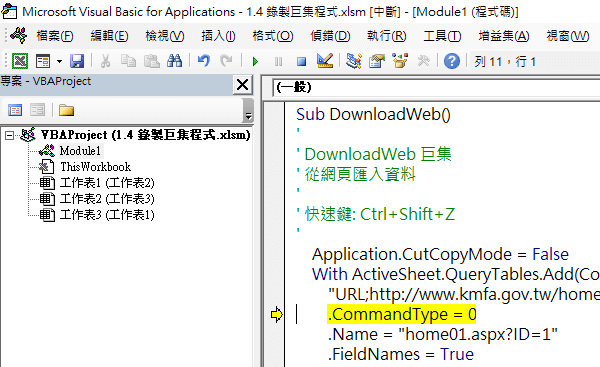Open Help with the question mark icon
The image size is (600, 367).
tap(452, 61)
